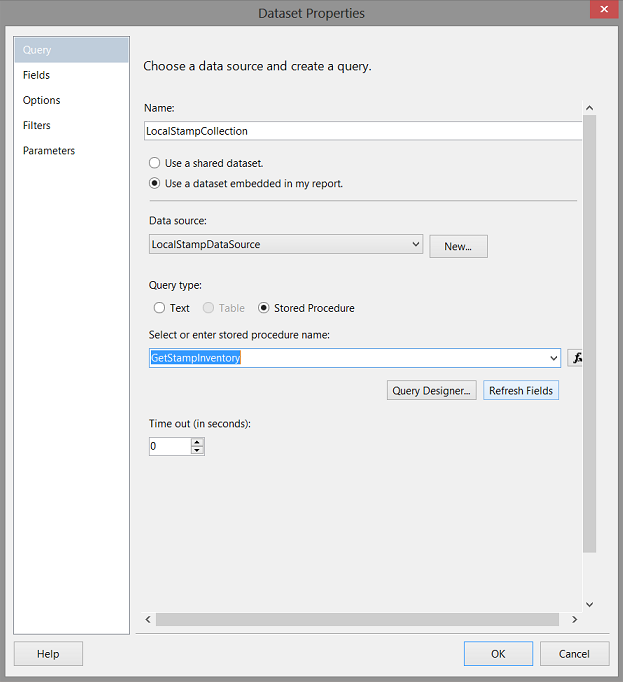This screenshot has height=682, width=623.
Task: Click the horizontal scrollbar left arrow
Action: (149, 619)
